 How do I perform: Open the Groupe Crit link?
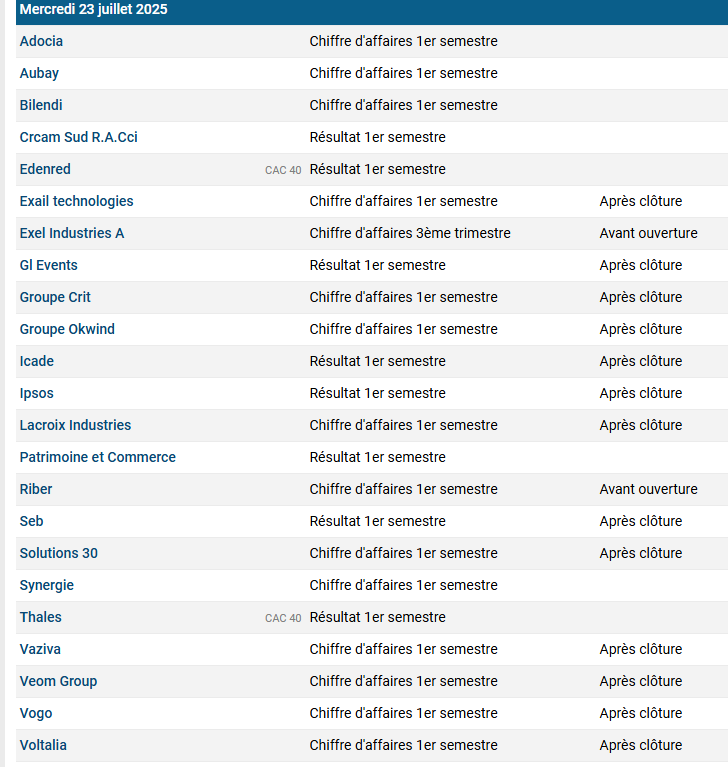(x=55, y=297)
